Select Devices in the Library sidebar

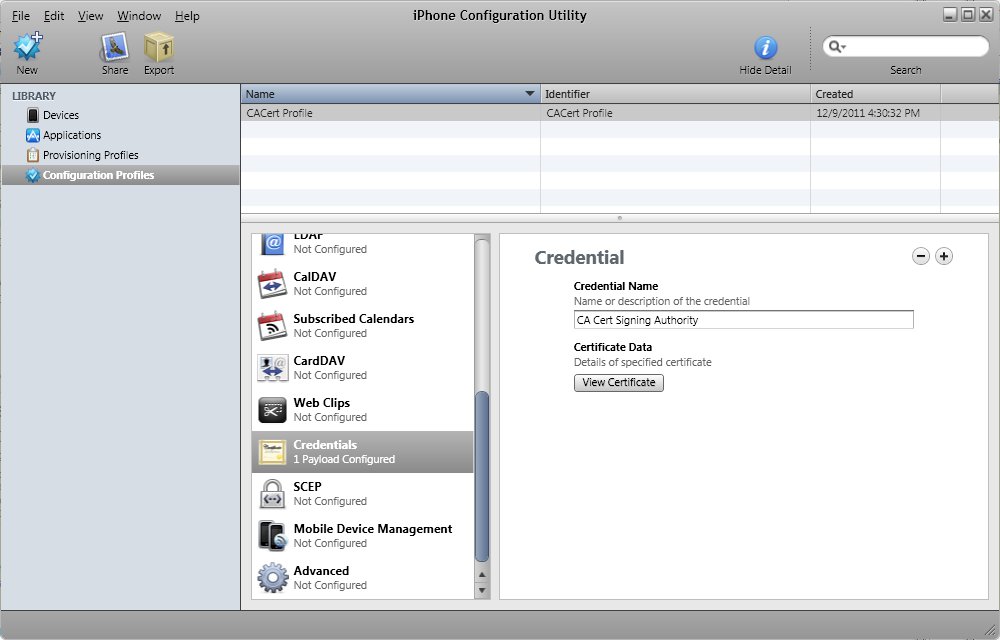(x=60, y=115)
